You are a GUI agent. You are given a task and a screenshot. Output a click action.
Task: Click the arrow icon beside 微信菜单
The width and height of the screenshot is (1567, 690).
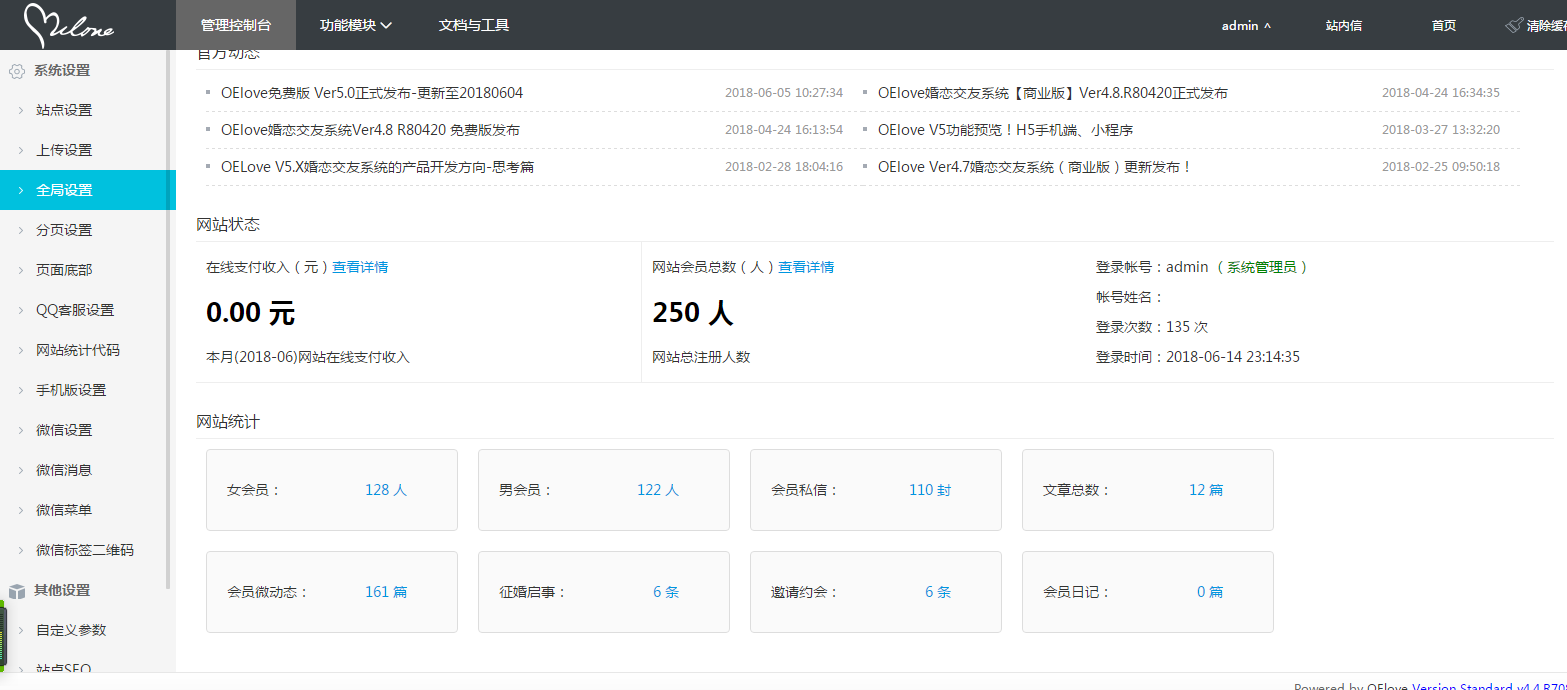coord(20,511)
